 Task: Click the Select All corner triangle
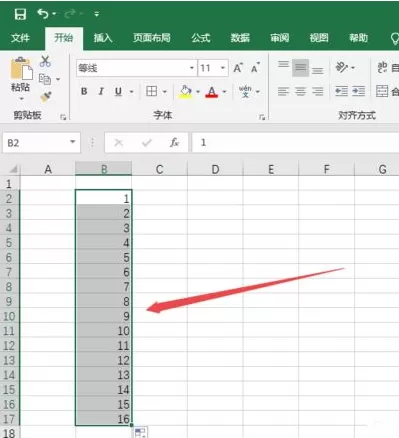(x=13, y=169)
